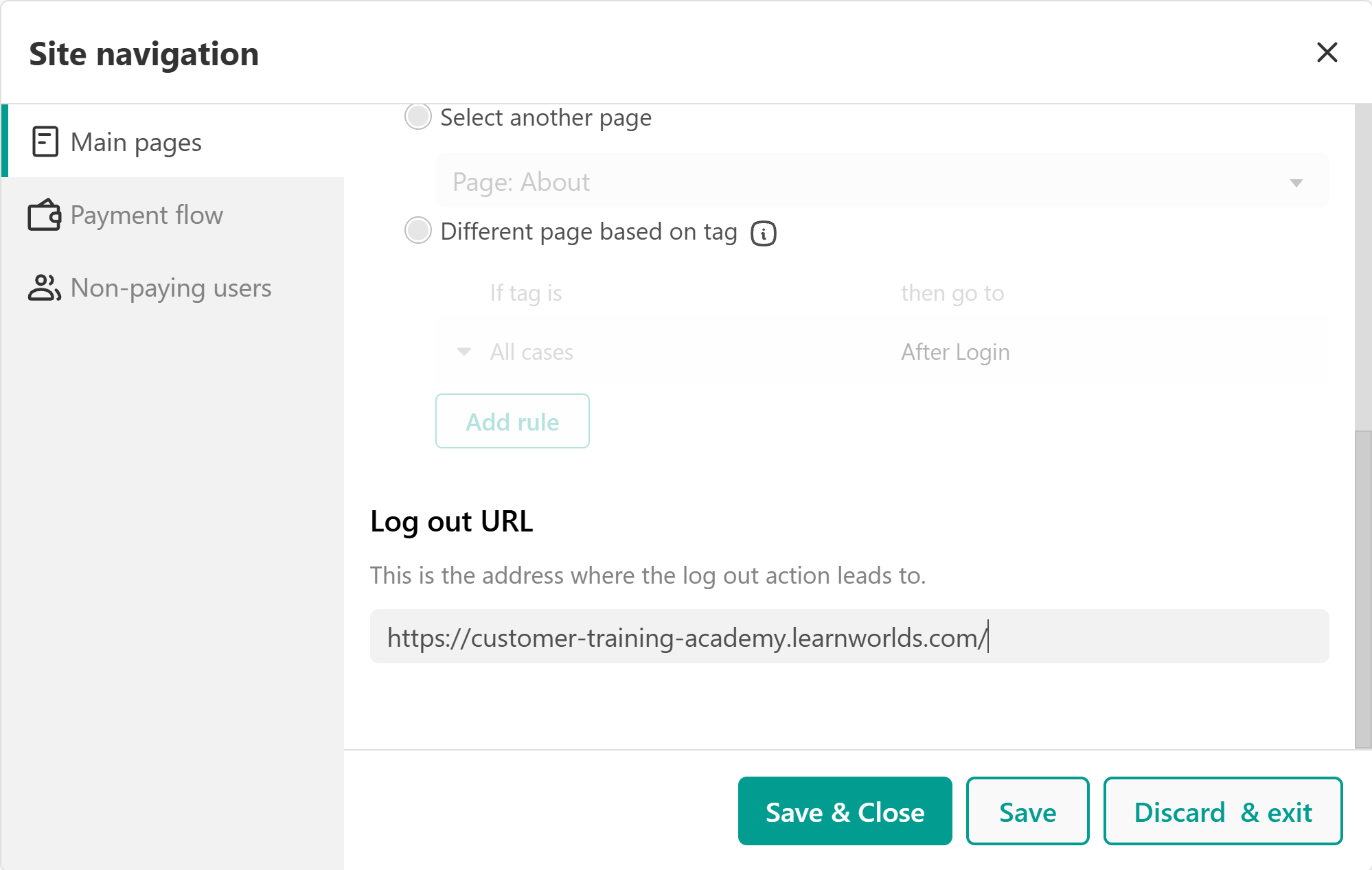Click the vertical scrollbar thumb
The height and width of the screenshot is (870, 1372).
[1363, 589]
